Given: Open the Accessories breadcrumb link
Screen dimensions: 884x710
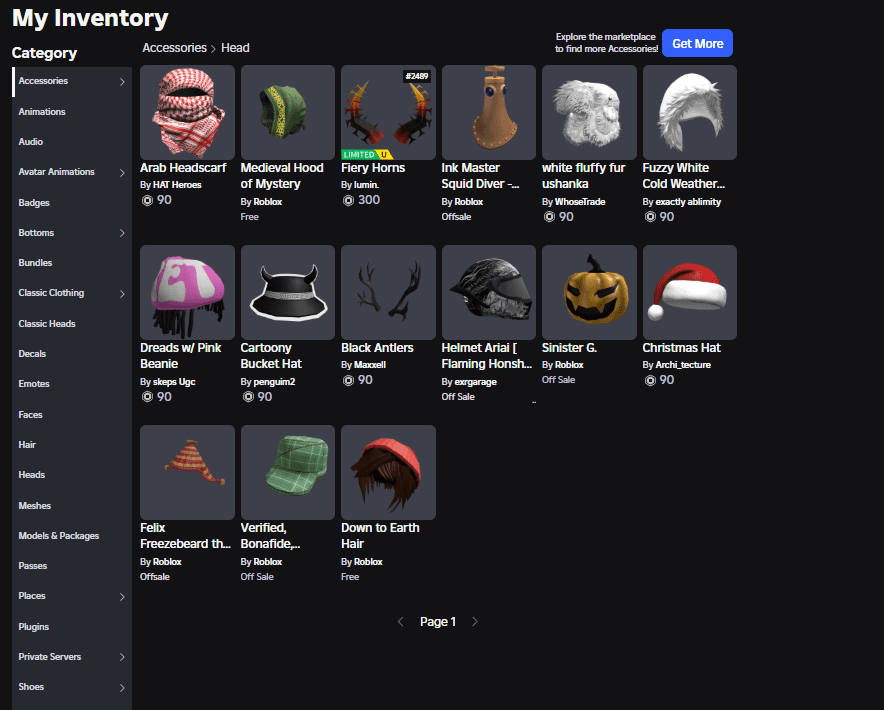Looking at the screenshot, I should pyautogui.click(x=174, y=47).
